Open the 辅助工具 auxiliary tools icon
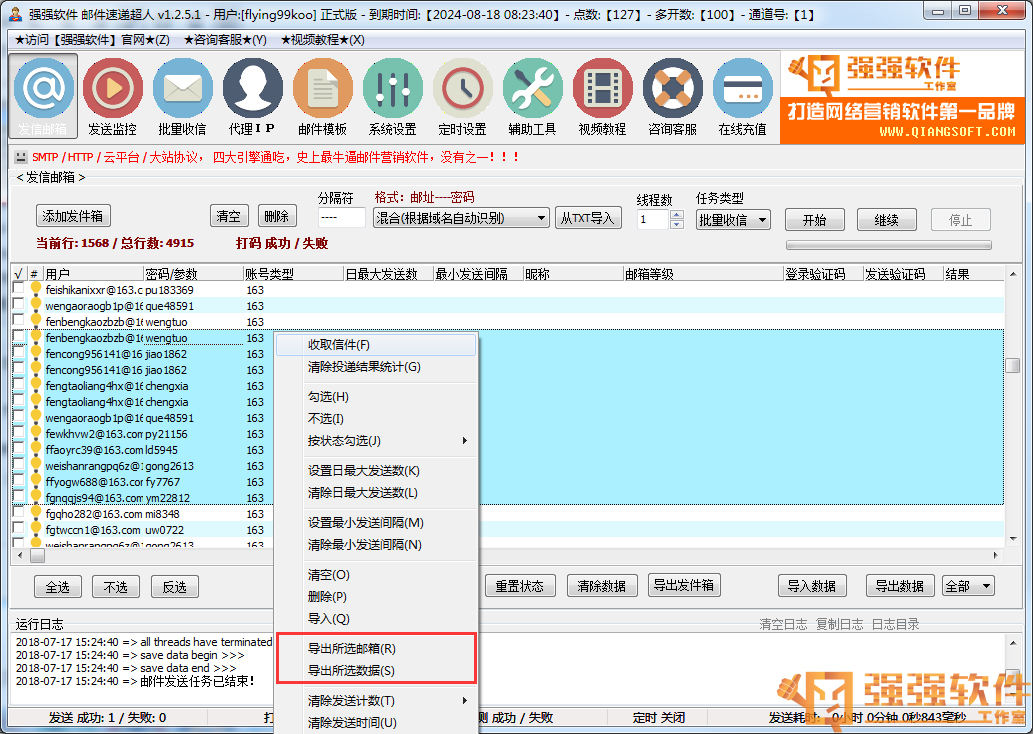 (x=532, y=96)
